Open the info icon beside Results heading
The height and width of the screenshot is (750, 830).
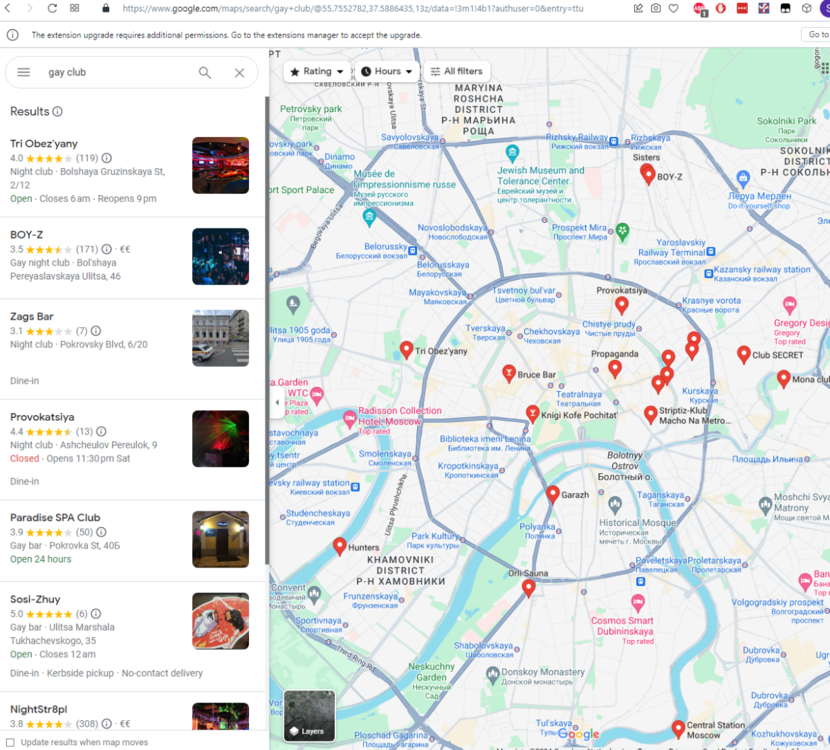coord(57,112)
